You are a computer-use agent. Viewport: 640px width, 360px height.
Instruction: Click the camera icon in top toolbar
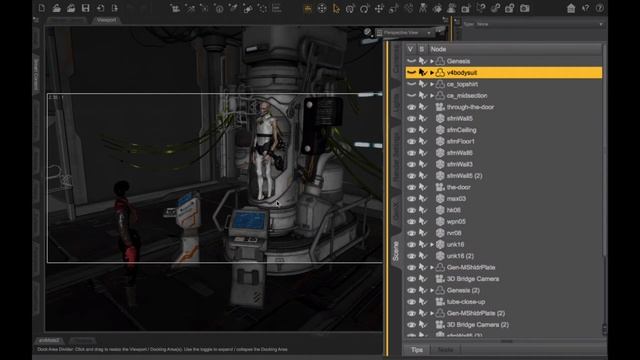tap(524, 8)
